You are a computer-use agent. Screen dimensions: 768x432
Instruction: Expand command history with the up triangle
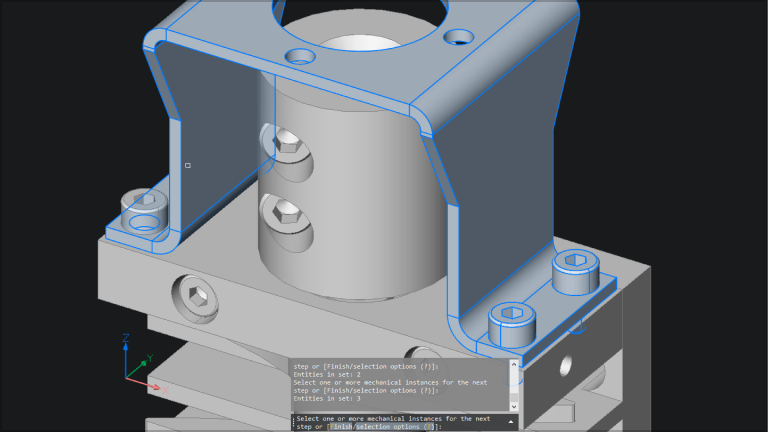(511, 422)
